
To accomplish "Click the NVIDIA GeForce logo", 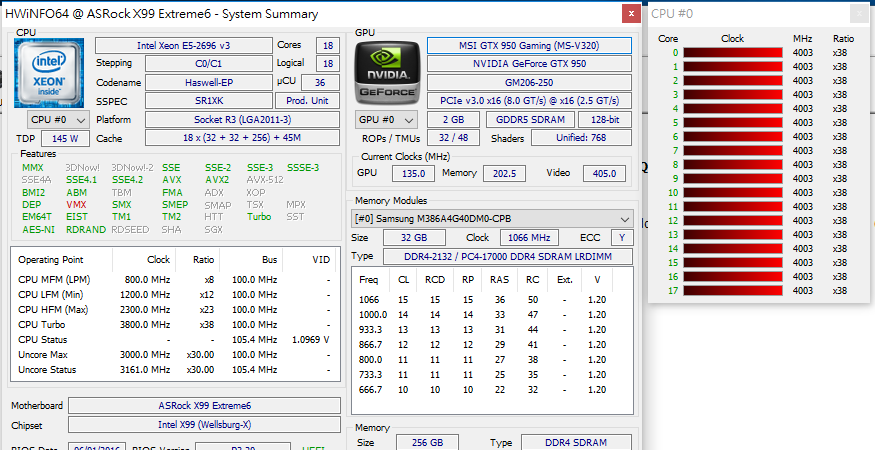I will coord(387,73).
